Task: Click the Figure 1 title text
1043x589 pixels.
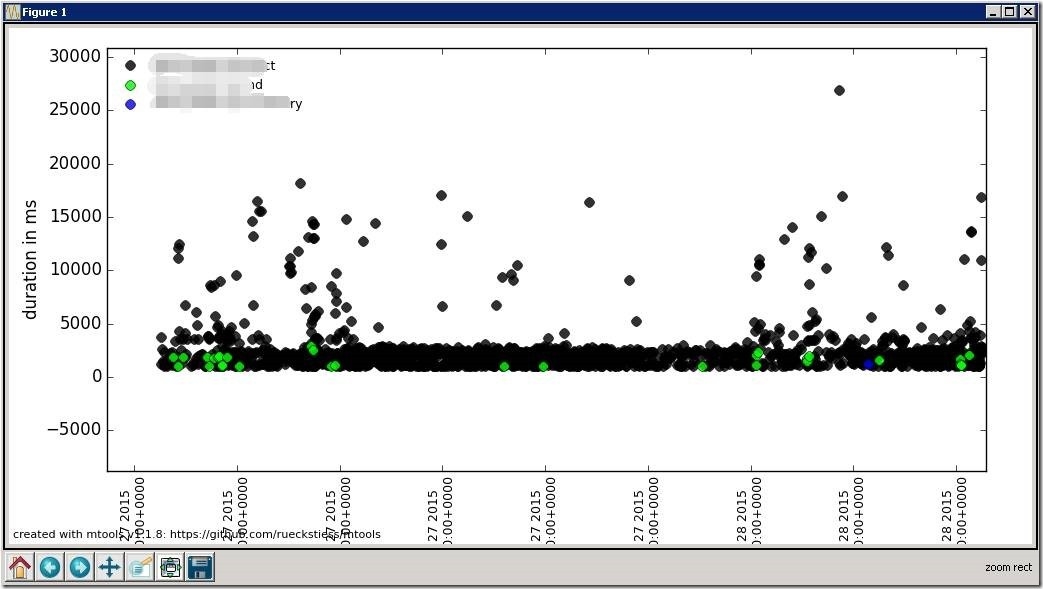Action: (x=45, y=12)
